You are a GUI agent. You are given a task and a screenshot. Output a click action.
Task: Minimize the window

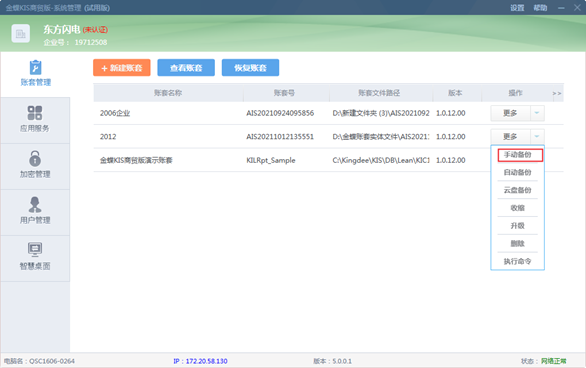(x=561, y=8)
